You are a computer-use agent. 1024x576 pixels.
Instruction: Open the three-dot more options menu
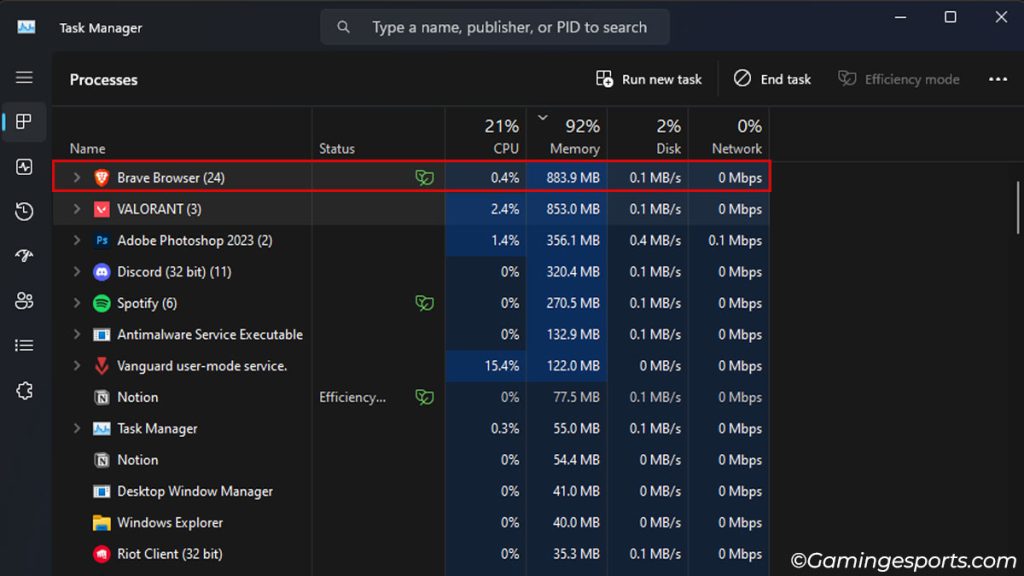(x=998, y=79)
